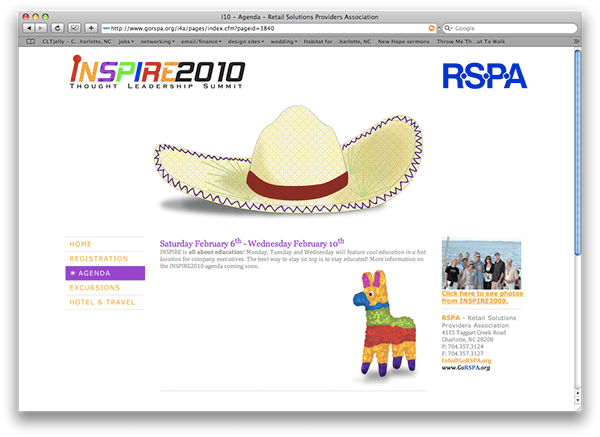This screenshot has width=600, height=437.
Task: Click the Google search field
Action: pos(510,28)
